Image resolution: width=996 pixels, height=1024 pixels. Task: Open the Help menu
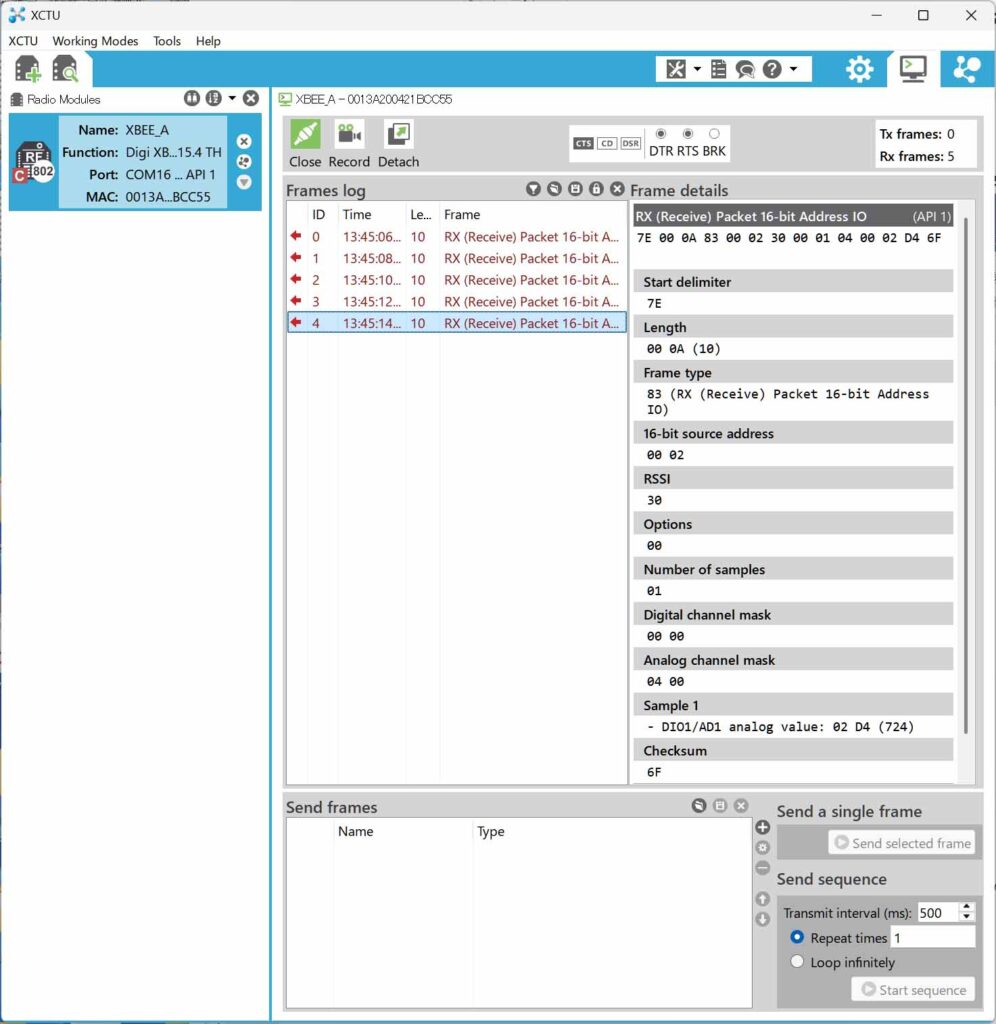pos(208,40)
